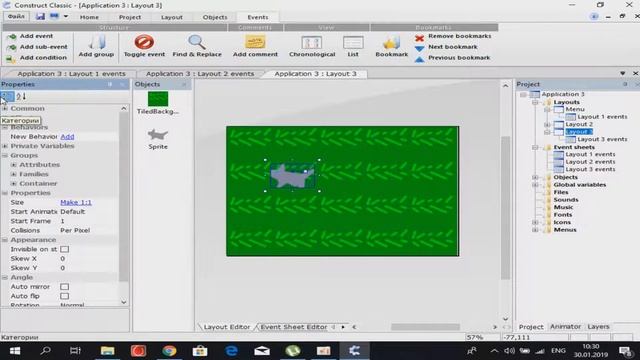
Task: Click Remove bookmarks red cross icon
Action: 419,38
